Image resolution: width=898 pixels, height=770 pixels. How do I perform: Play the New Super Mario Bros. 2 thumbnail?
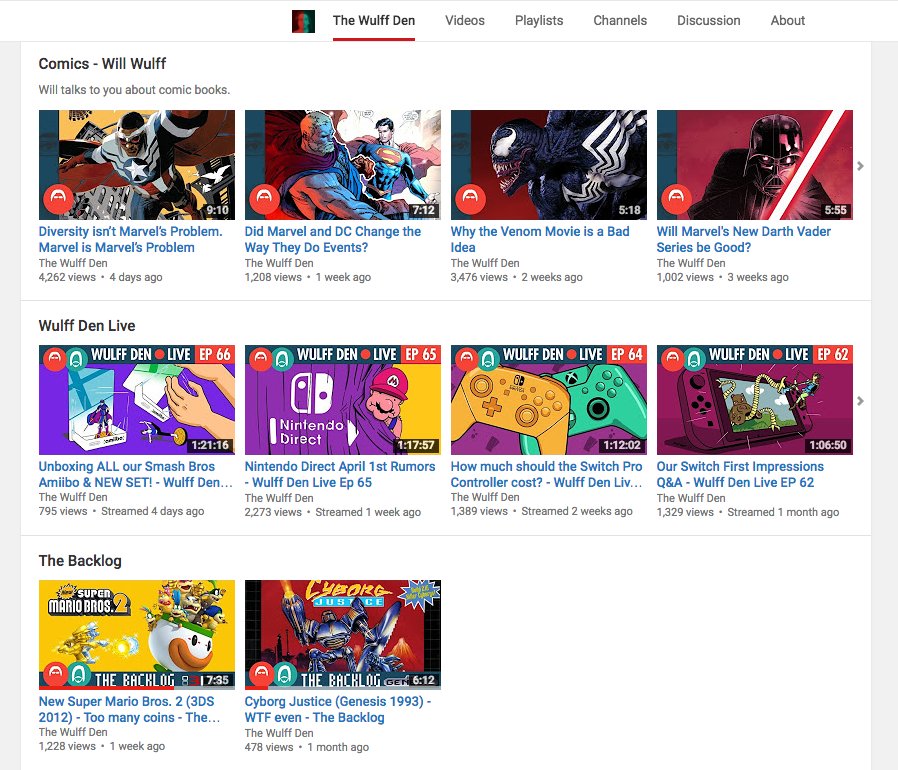(x=137, y=635)
